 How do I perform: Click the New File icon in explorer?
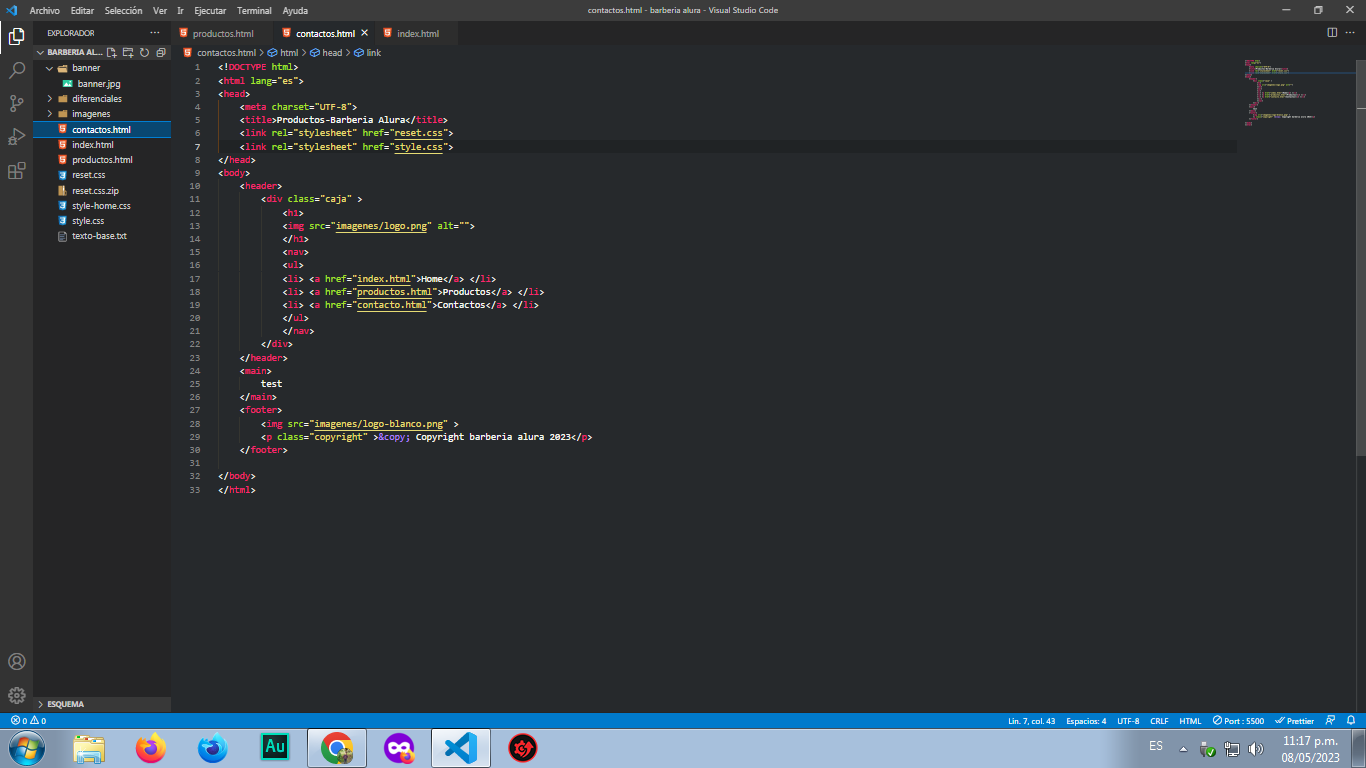pyautogui.click(x=112, y=52)
